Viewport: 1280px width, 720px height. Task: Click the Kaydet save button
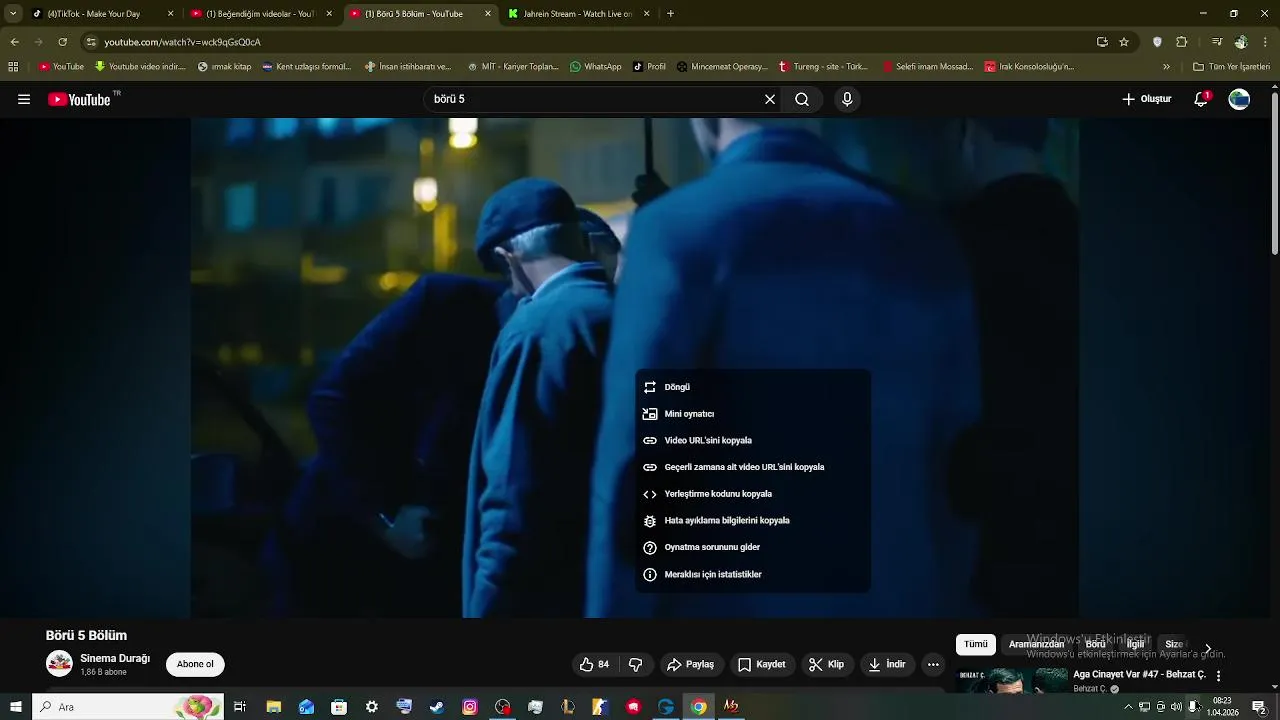tap(762, 664)
